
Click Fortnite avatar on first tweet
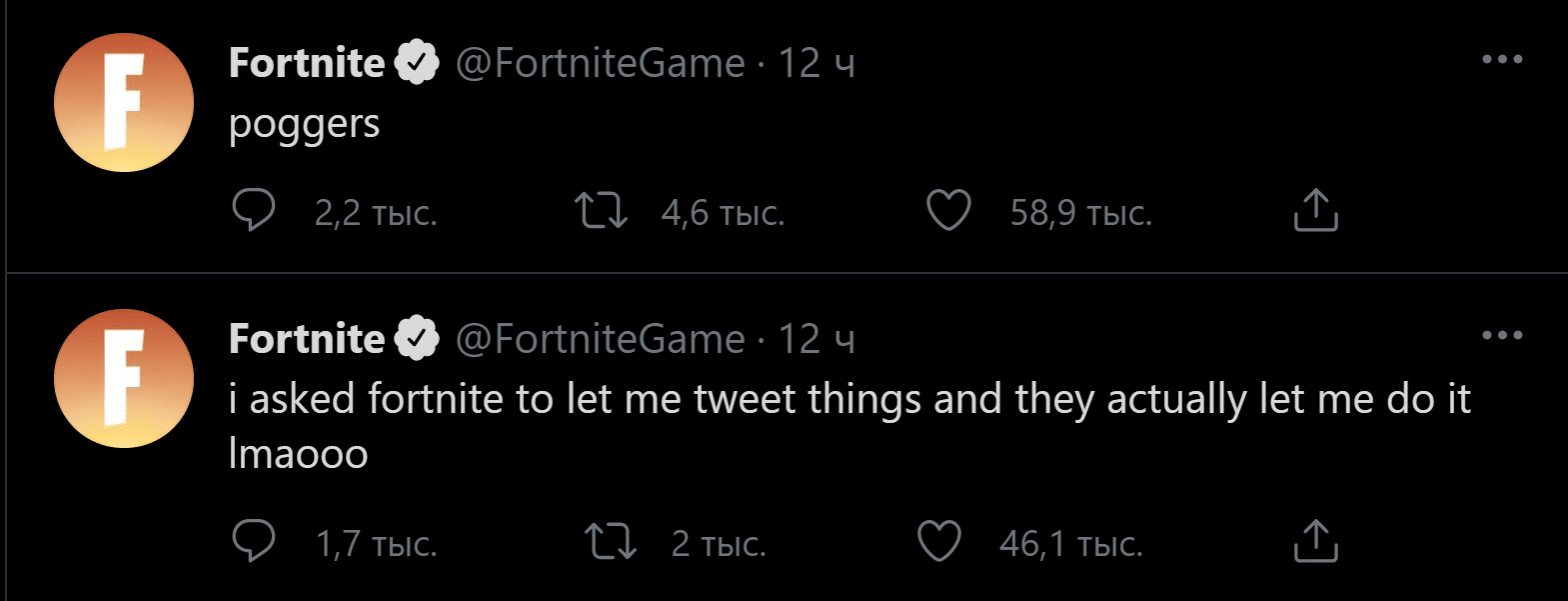tap(123, 103)
